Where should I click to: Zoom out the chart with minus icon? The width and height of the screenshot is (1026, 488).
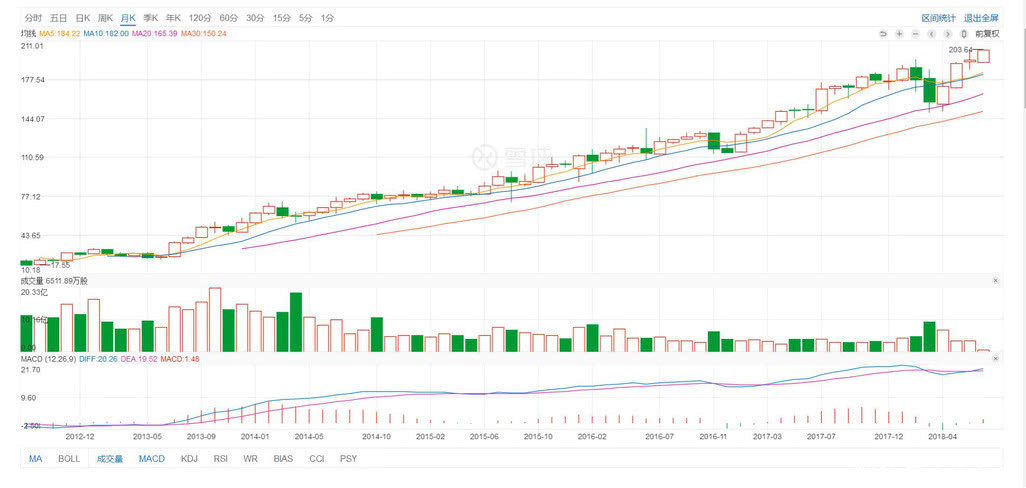pos(917,34)
